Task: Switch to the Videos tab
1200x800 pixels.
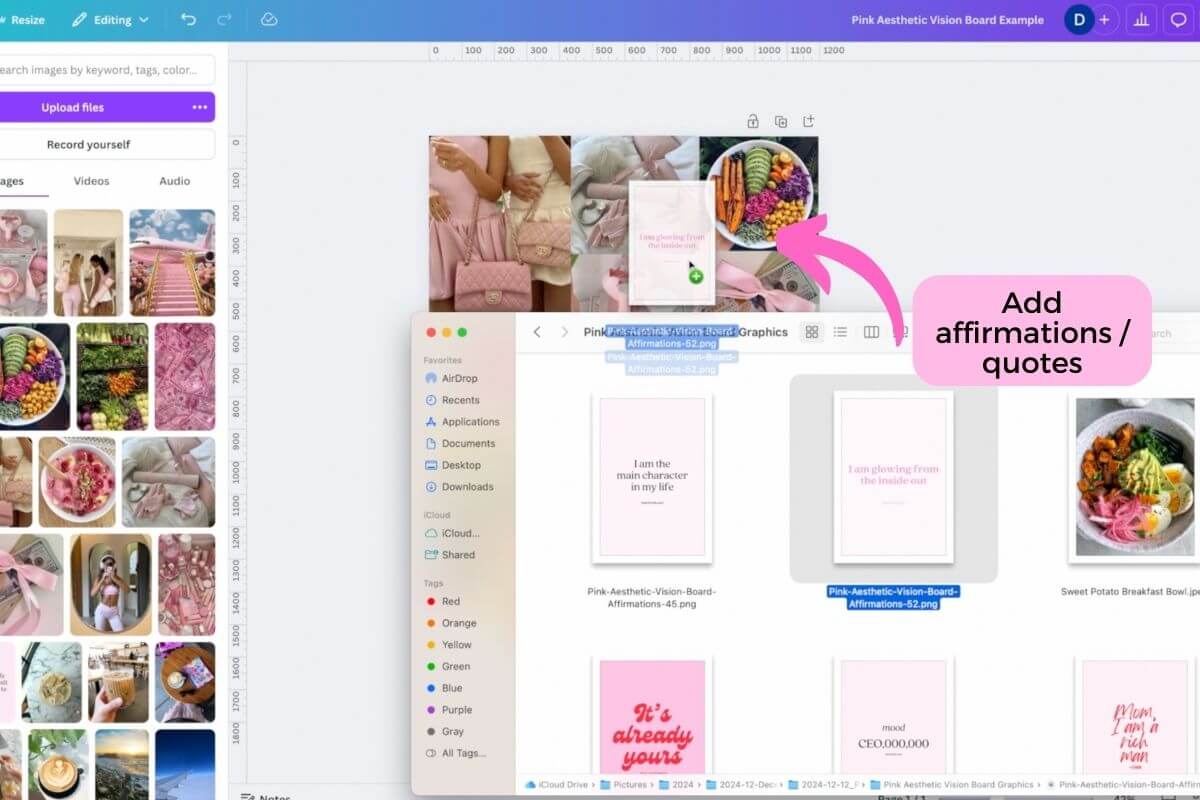Action: click(91, 181)
